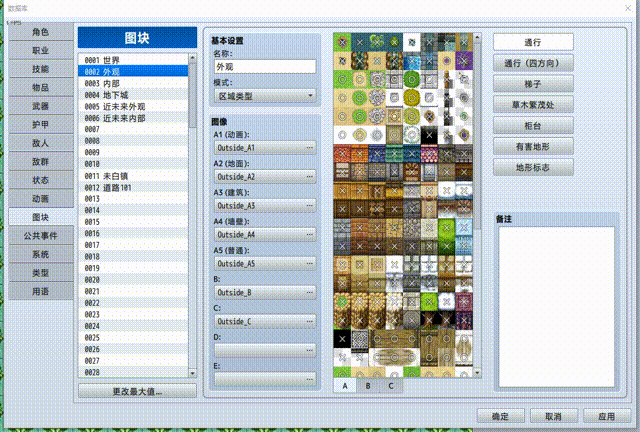
Task: Go to the 系统 tab
Action: click(x=40, y=254)
